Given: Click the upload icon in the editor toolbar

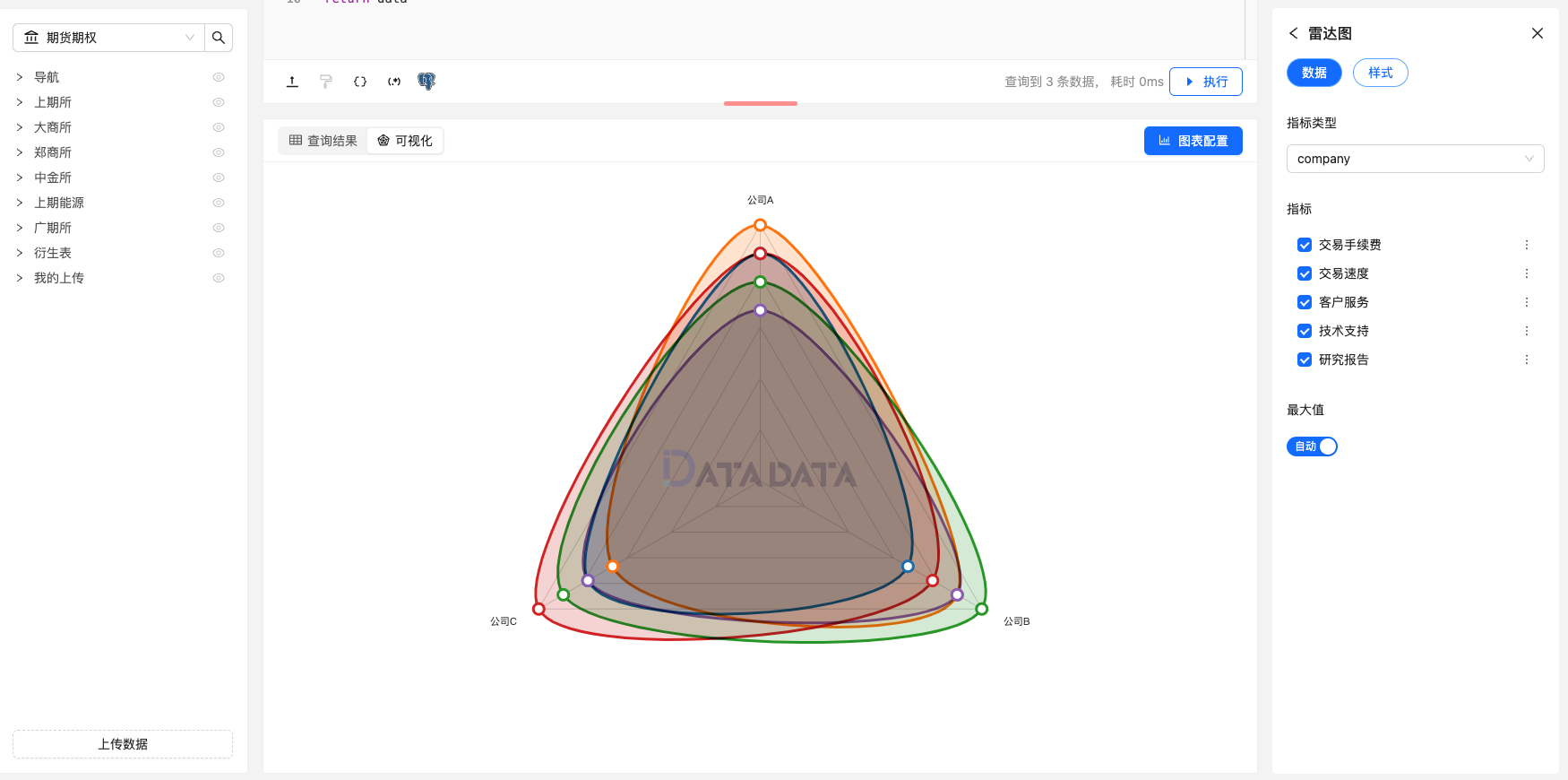Looking at the screenshot, I should point(292,82).
